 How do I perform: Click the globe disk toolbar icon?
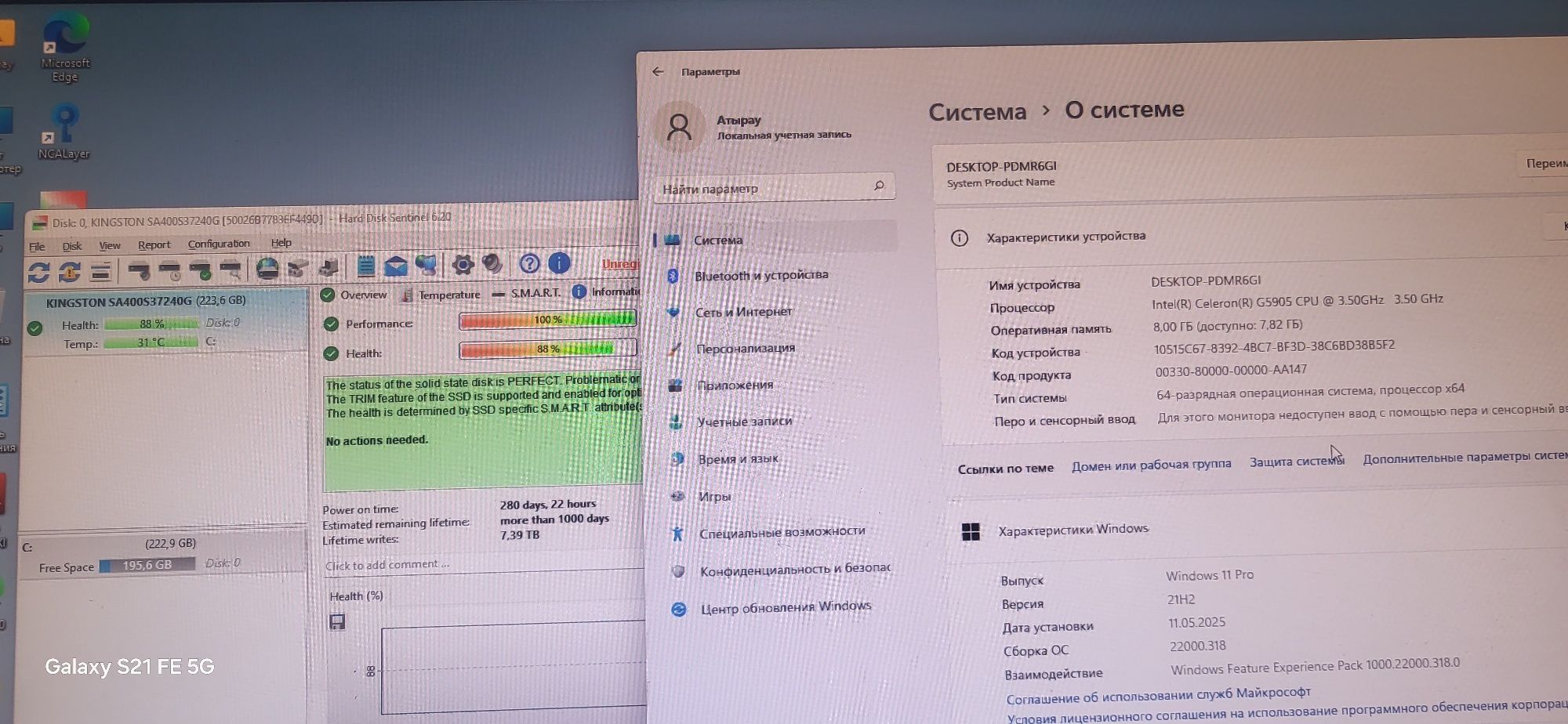coord(267,269)
